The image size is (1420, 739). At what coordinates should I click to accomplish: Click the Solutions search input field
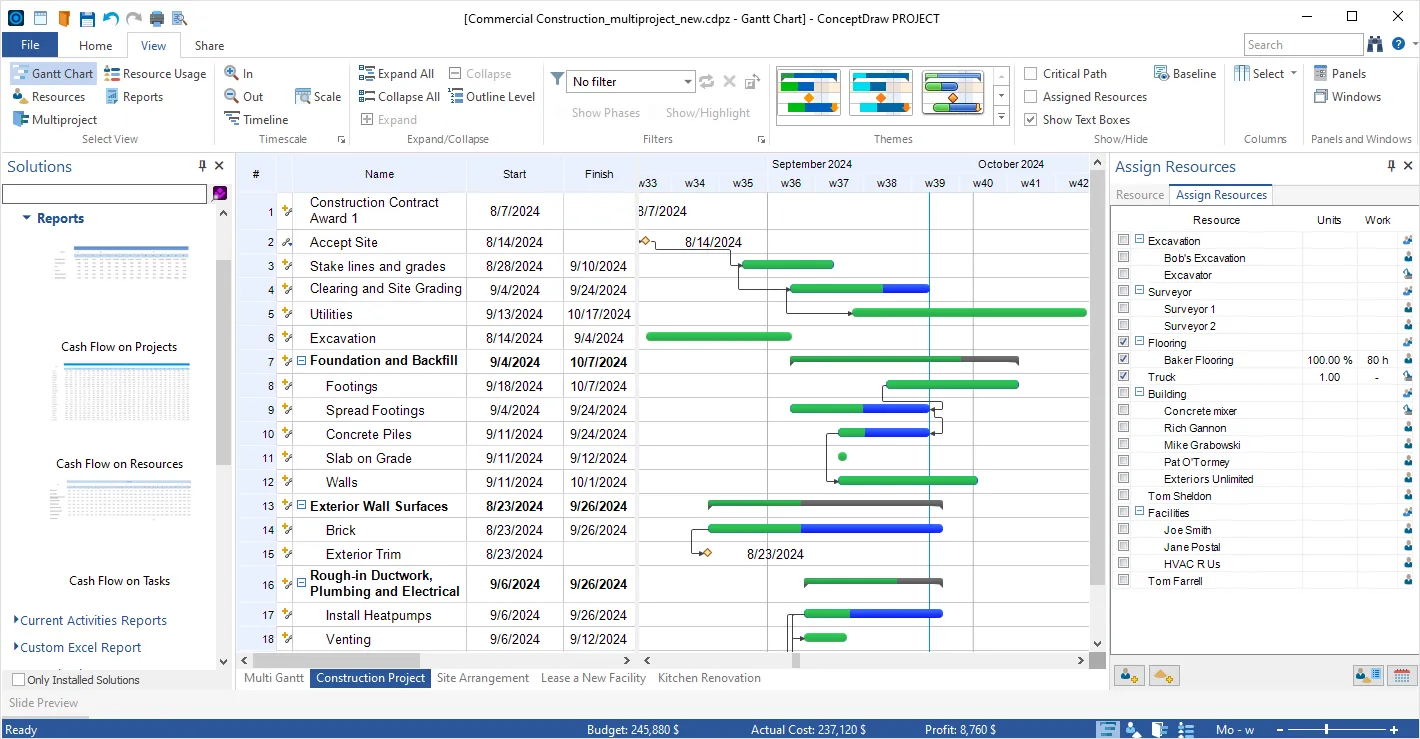(104, 194)
